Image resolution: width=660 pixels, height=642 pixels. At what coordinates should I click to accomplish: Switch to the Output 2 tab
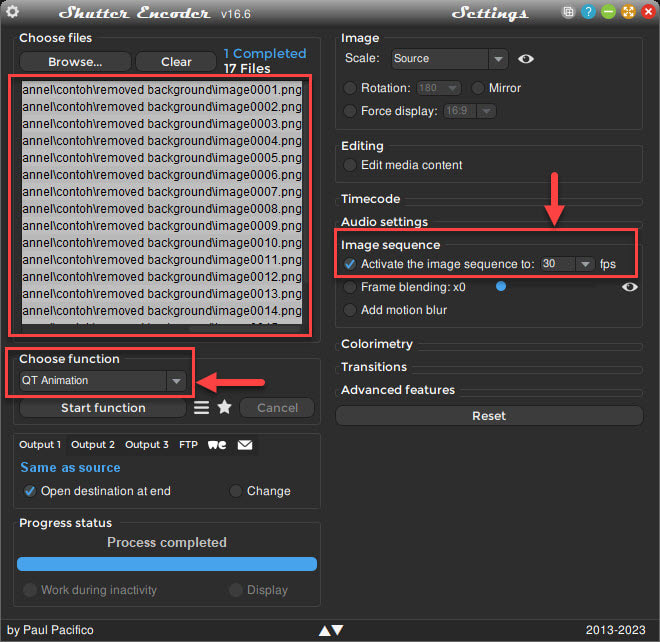tap(93, 445)
